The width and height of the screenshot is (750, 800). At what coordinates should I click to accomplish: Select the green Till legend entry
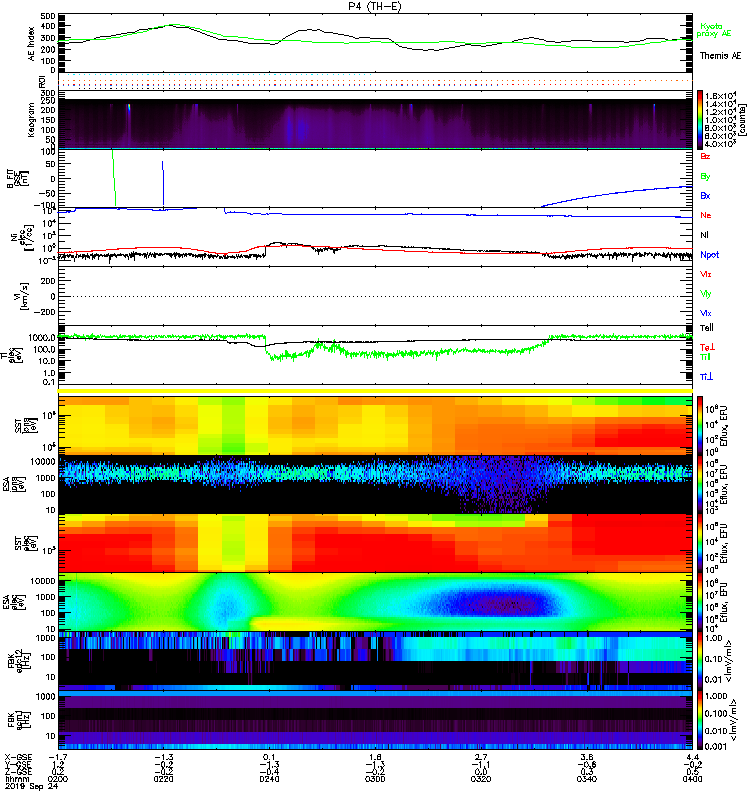(705, 357)
